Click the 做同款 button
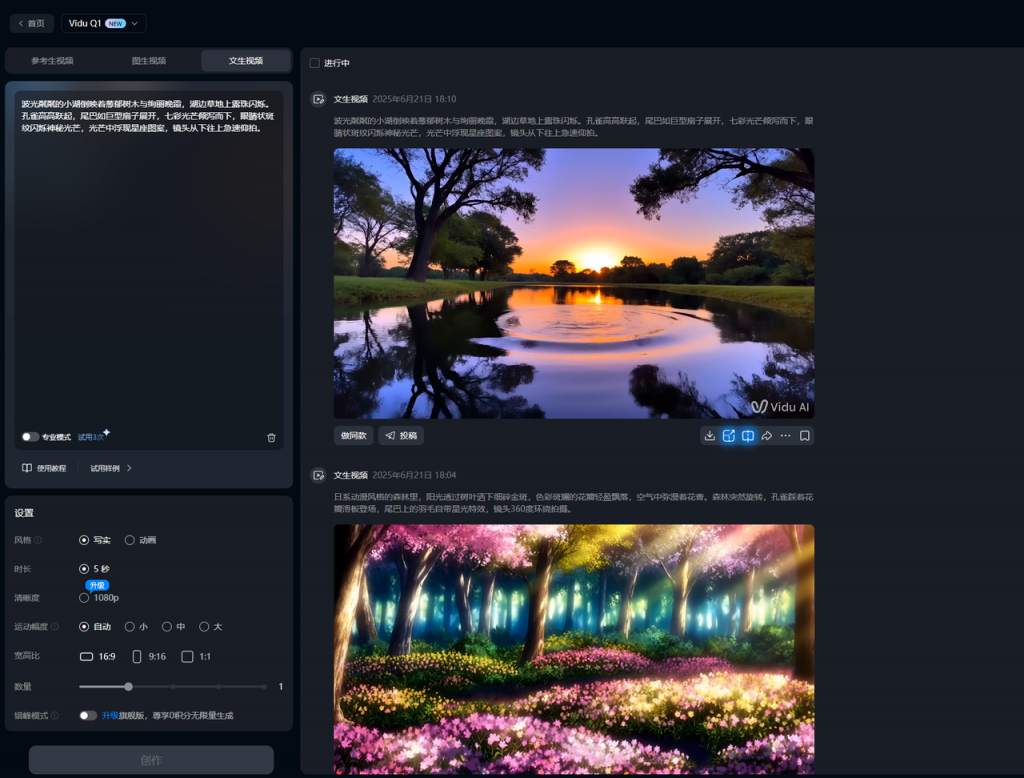Image resolution: width=1024 pixels, height=778 pixels. coord(353,436)
